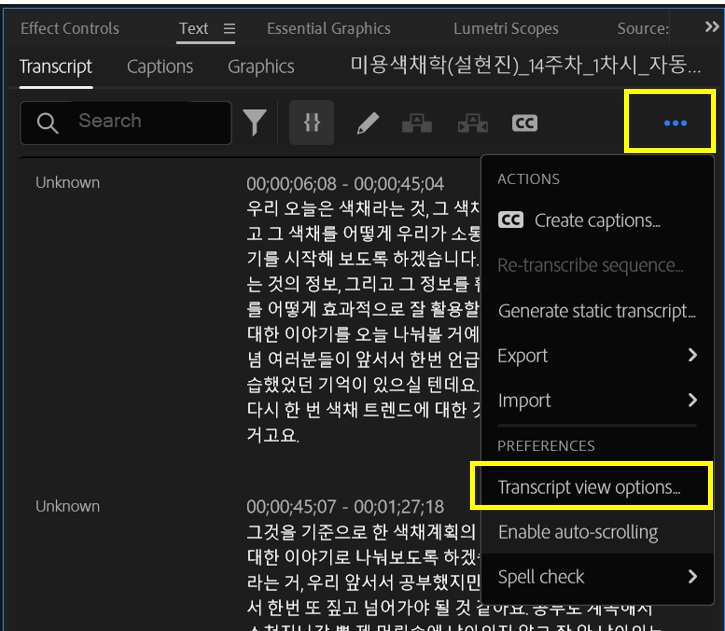The height and width of the screenshot is (631, 725).
Task: Open the Lumetri Scopes panel tab
Action: 506,29
